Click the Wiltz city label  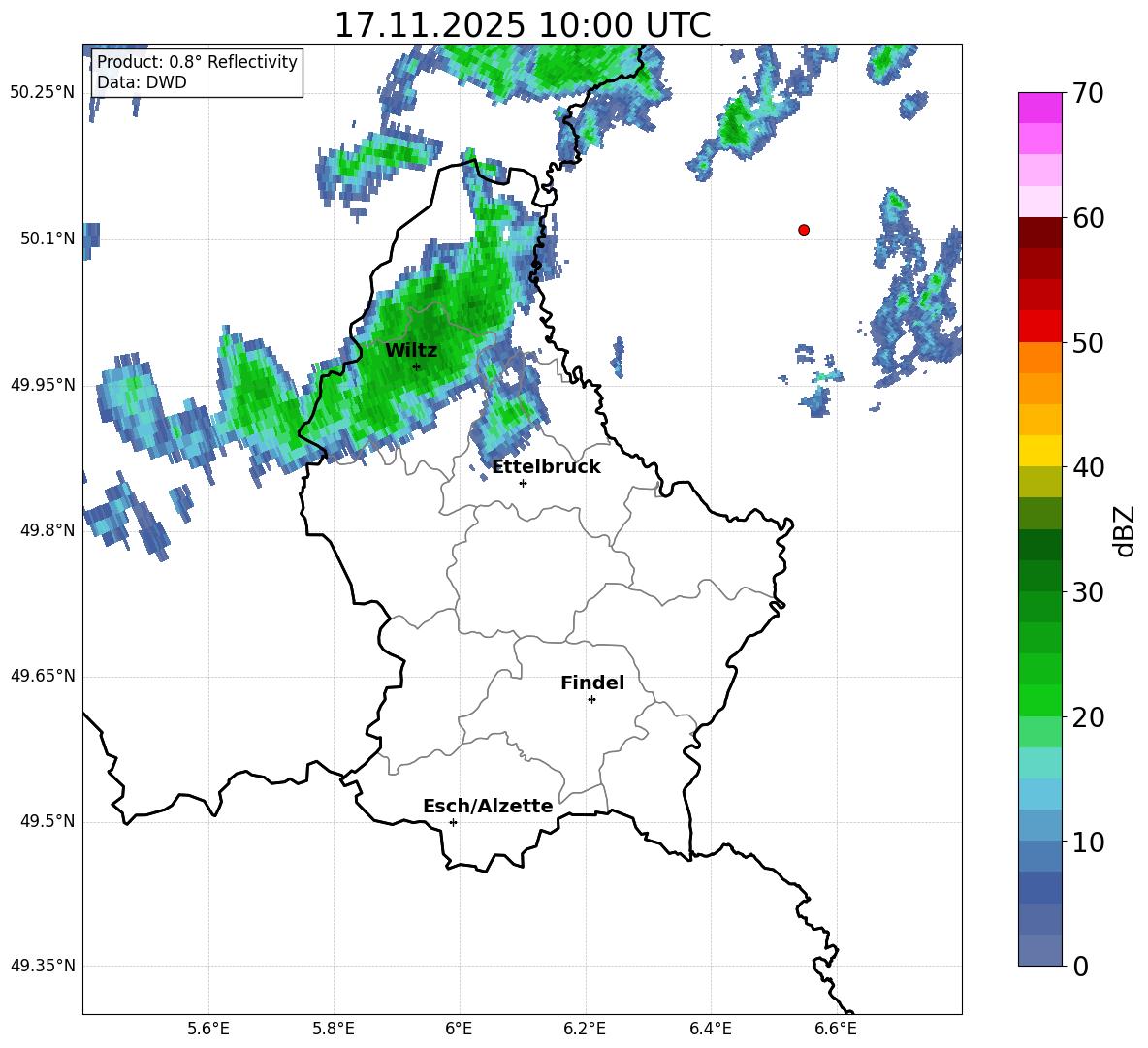tap(411, 351)
